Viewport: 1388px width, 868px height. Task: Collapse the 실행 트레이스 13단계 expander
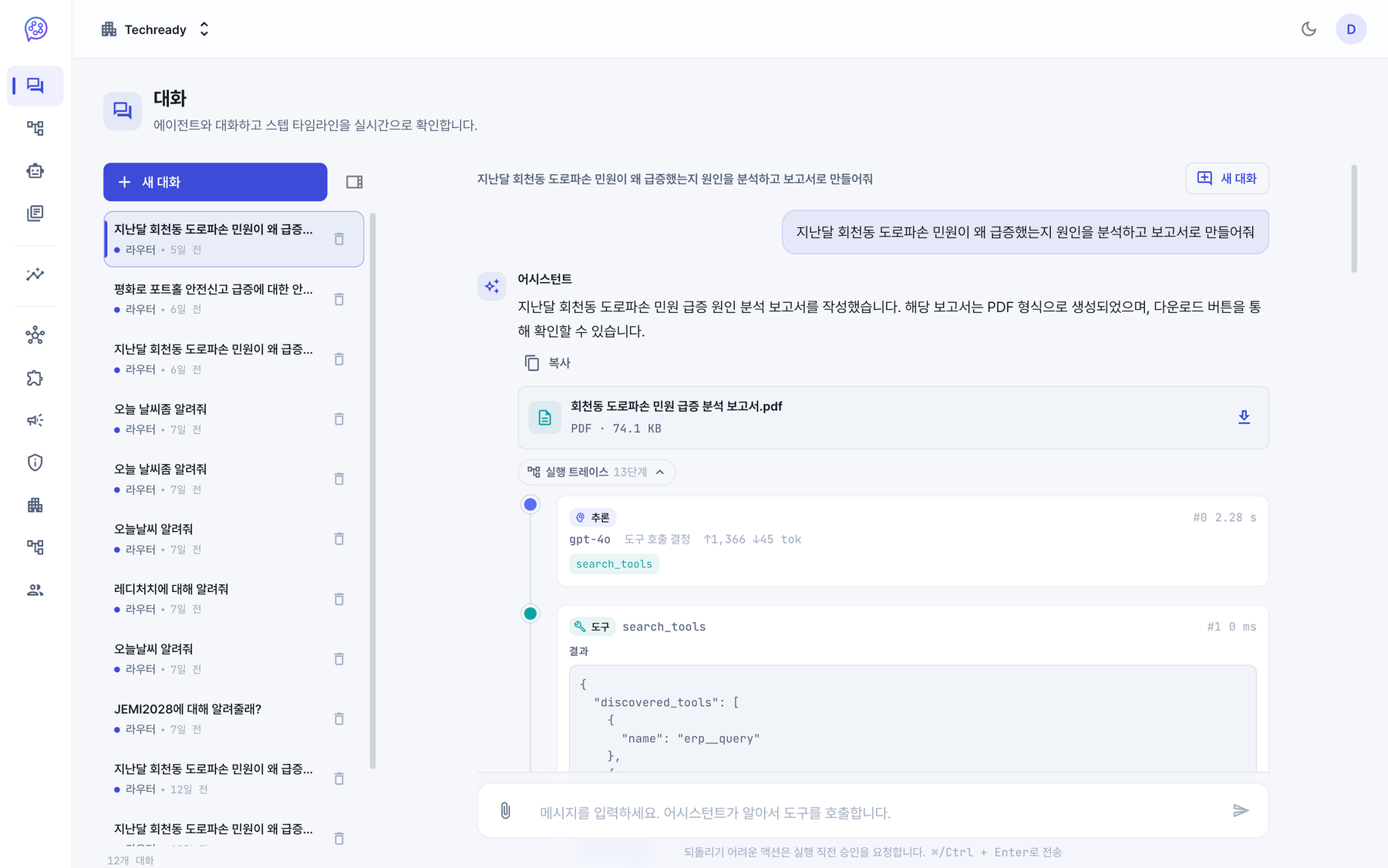(597, 472)
